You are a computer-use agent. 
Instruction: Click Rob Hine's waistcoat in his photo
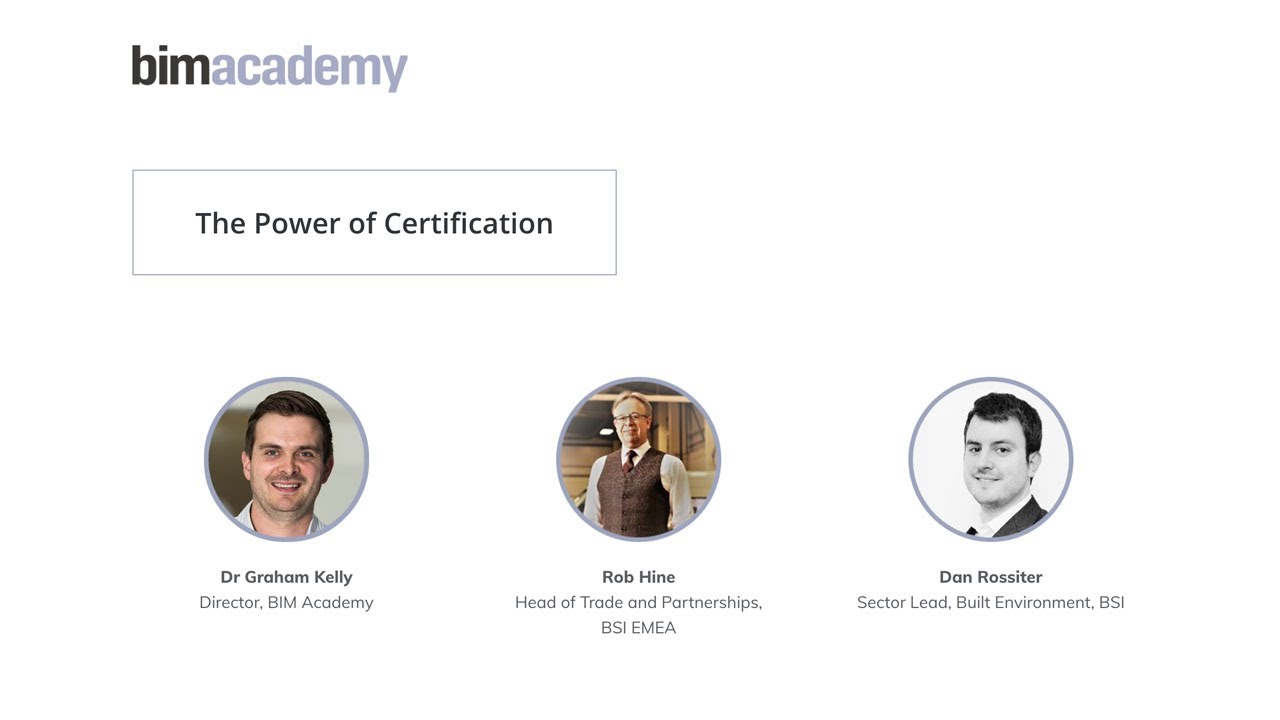639,492
